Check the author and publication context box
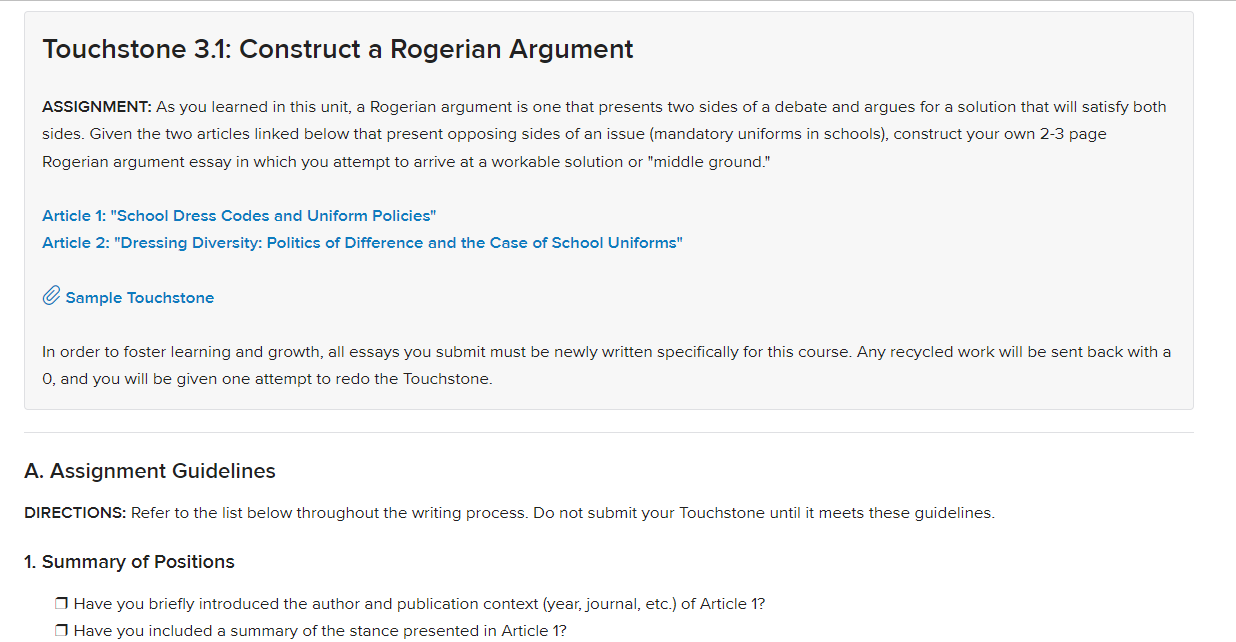The width and height of the screenshot is (1236, 642). [62, 604]
